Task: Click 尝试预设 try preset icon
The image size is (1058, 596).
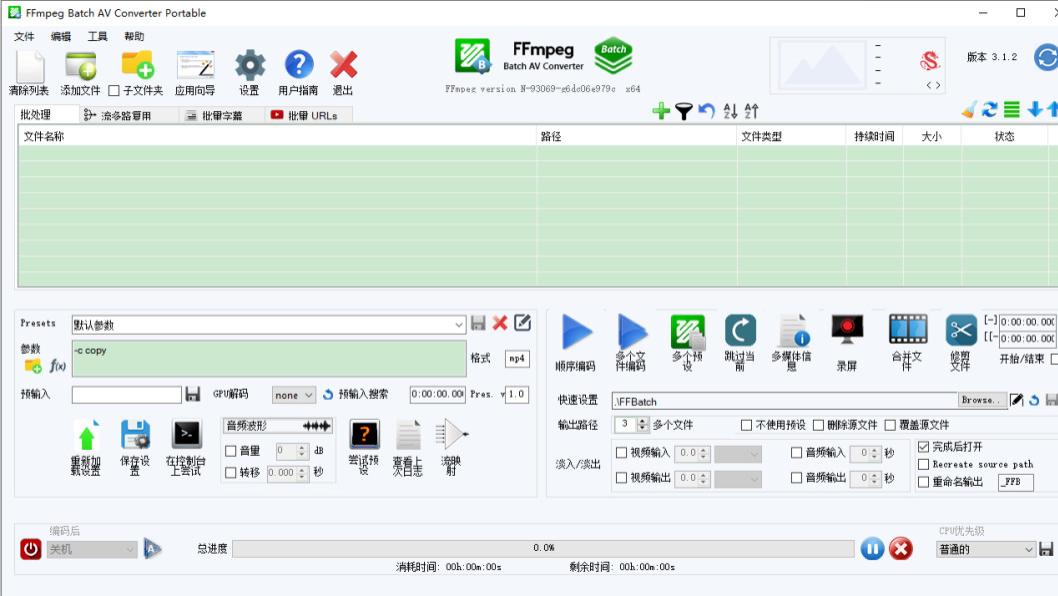Action: click(364, 435)
